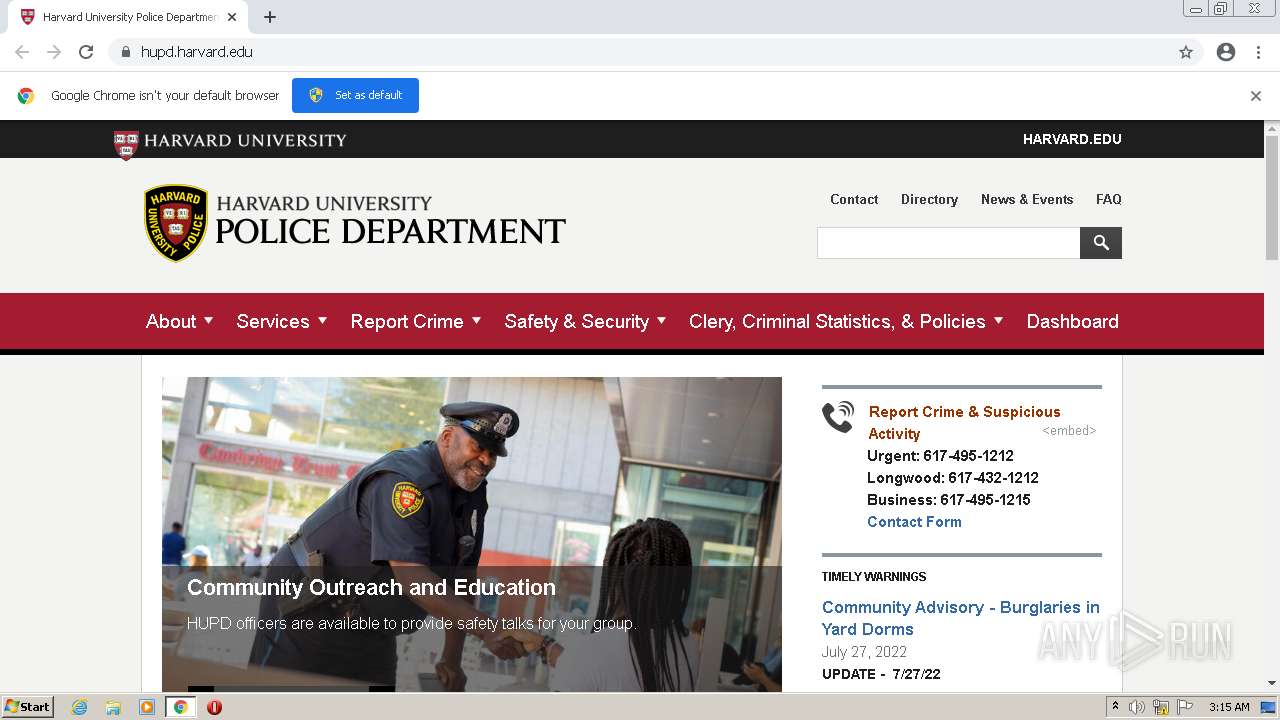
Task: Expand Clery, Criminal Statistics, & Policies menu
Action: [x=846, y=321]
